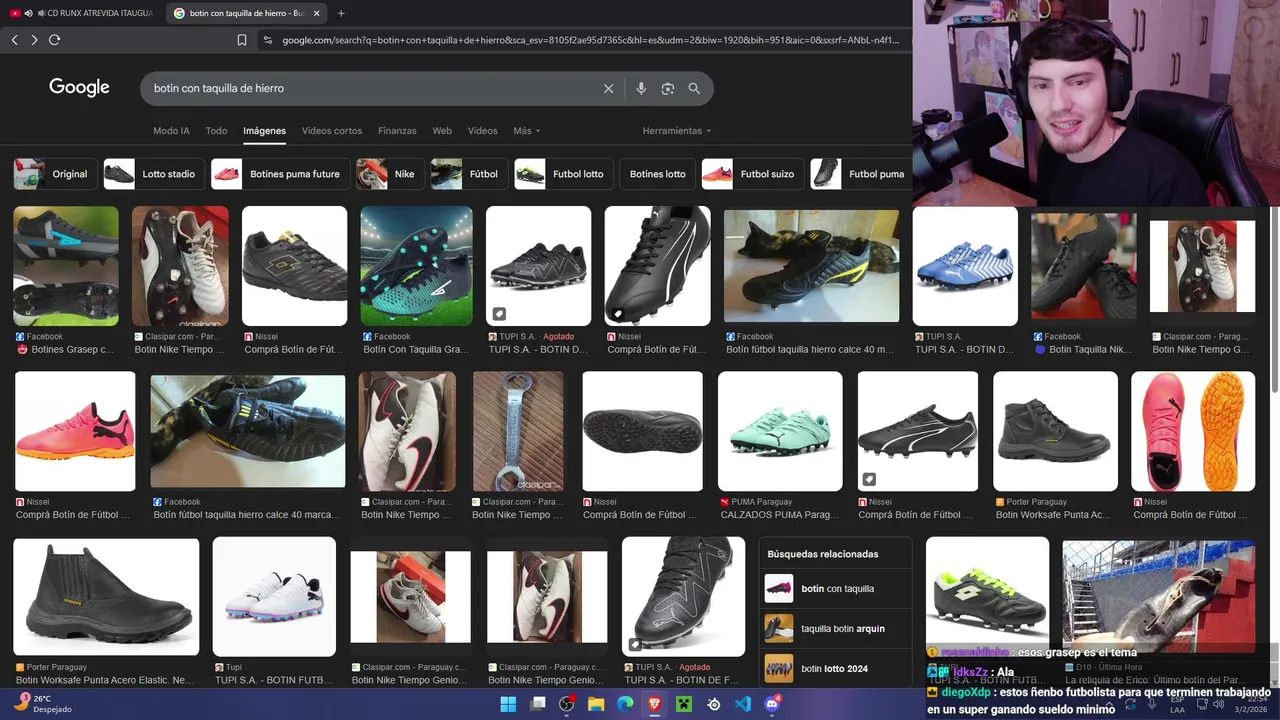
Task: Go forward in browser history
Action: tap(34, 40)
